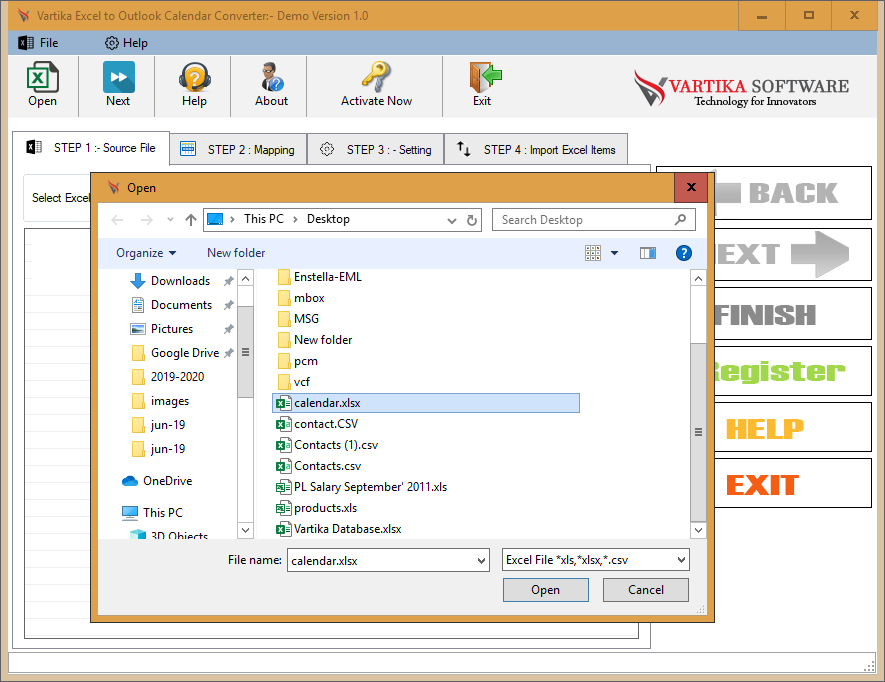The width and height of the screenshot is (885, 682).
Task: Switch to STEP 4 Import Excel Items tab
Action: point(536,150)
